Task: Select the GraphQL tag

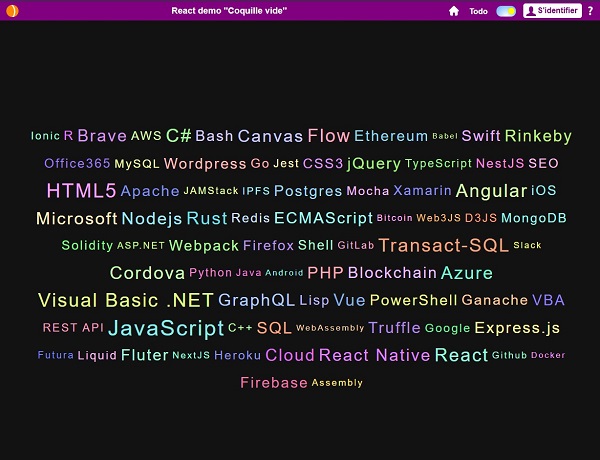Action: coord(256,300)
